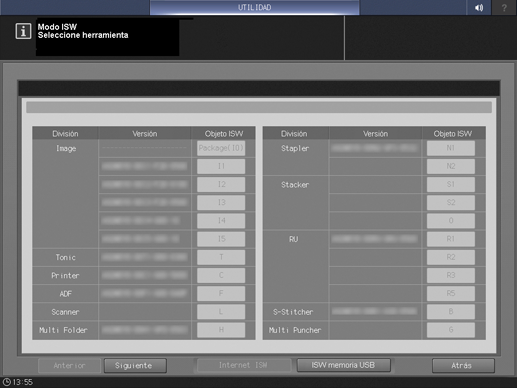
Task: Open the help question mark icon
Action: tap(504, 7)
